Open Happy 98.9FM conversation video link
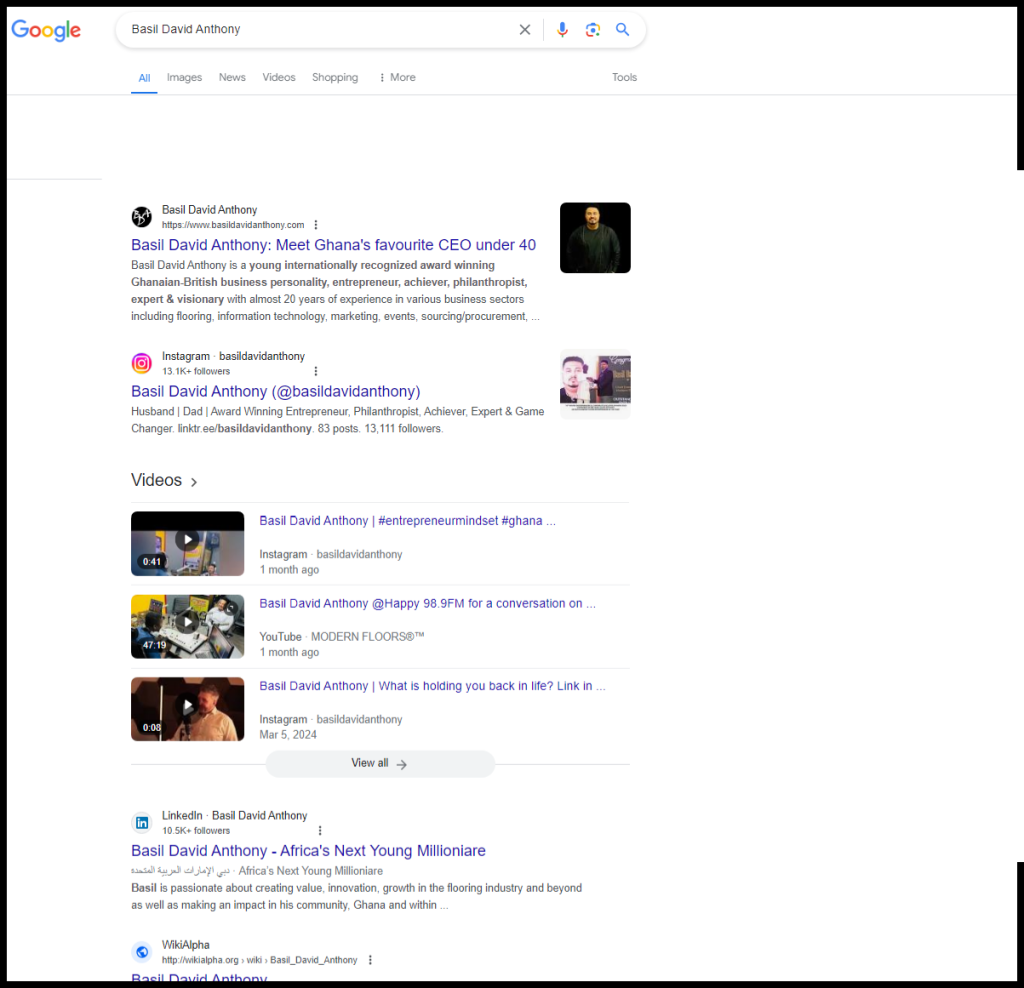The image size is (1024, 988). coord(428,603)
